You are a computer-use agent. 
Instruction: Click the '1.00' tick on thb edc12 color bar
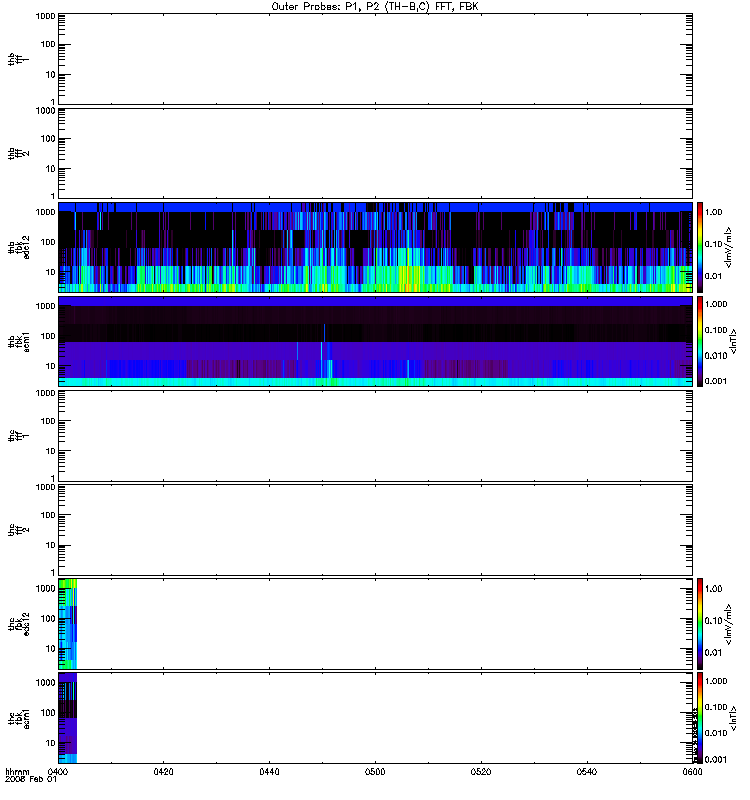click(713, 212)
